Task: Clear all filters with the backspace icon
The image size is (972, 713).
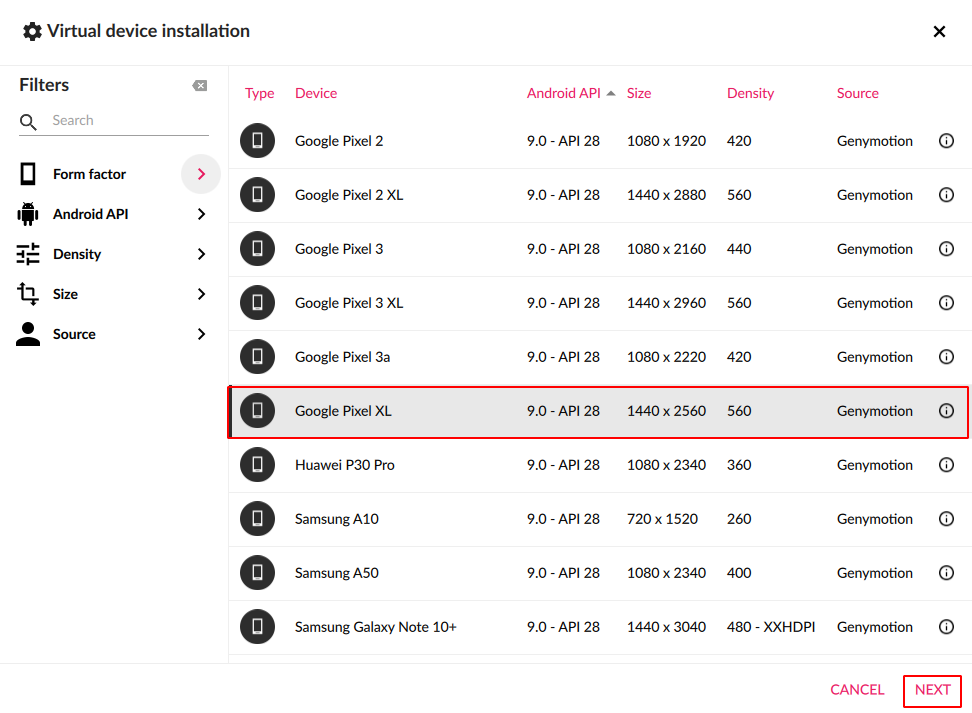Action: coord(200,86)
